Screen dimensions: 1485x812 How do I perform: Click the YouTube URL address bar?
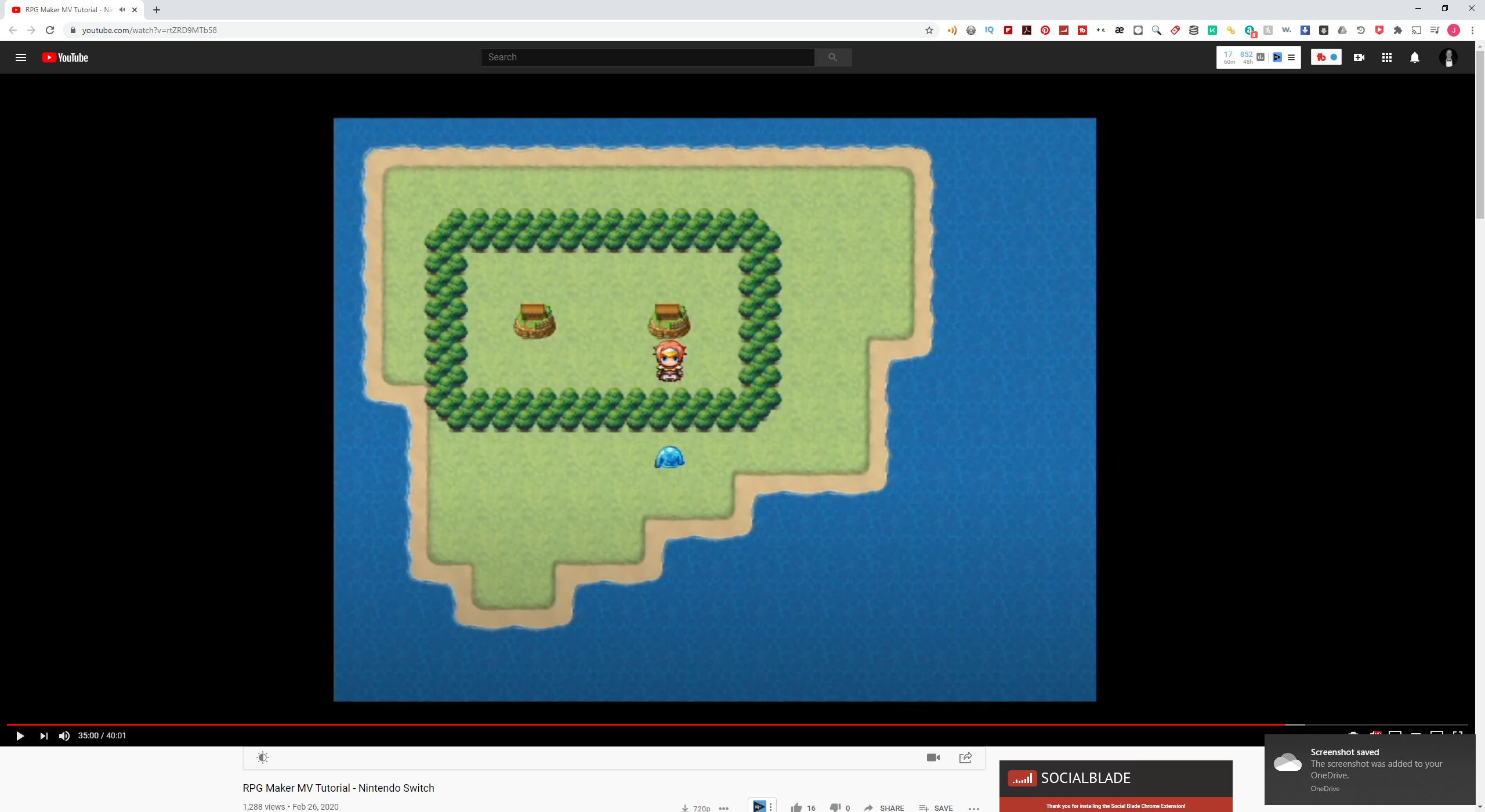click(493, 30)
